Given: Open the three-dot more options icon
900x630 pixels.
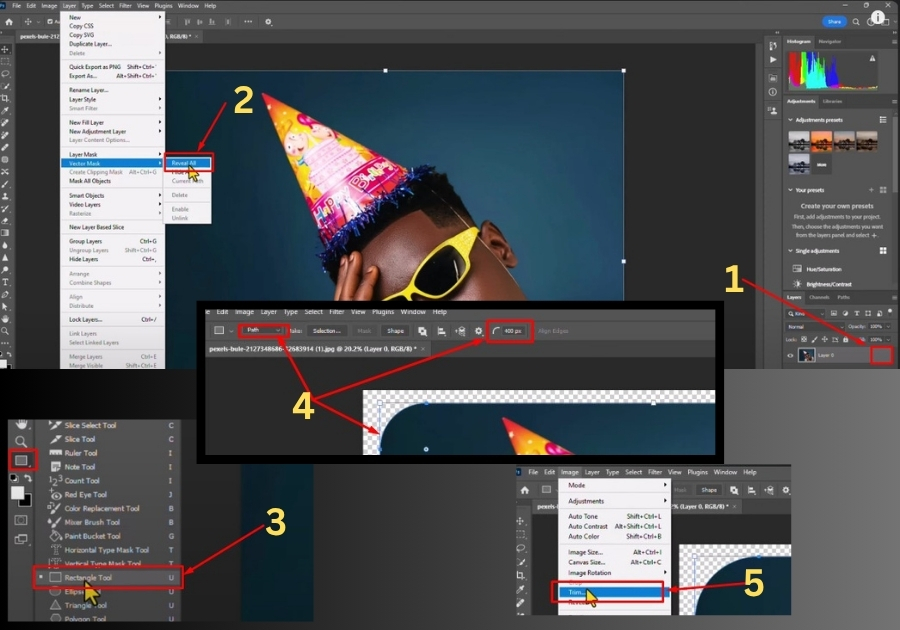Looking at the screenshot, I should [x=248, y=22].
